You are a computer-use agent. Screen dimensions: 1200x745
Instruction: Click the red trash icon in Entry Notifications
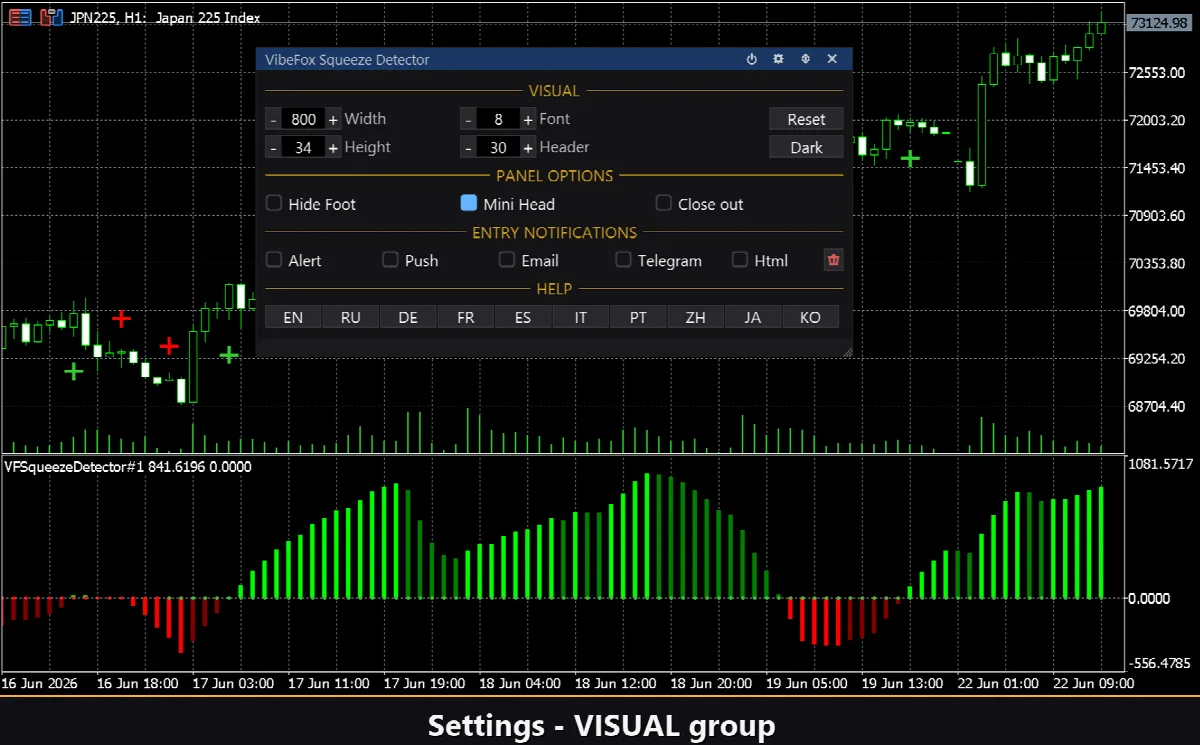pyautogui.click(x=834, y=260)
